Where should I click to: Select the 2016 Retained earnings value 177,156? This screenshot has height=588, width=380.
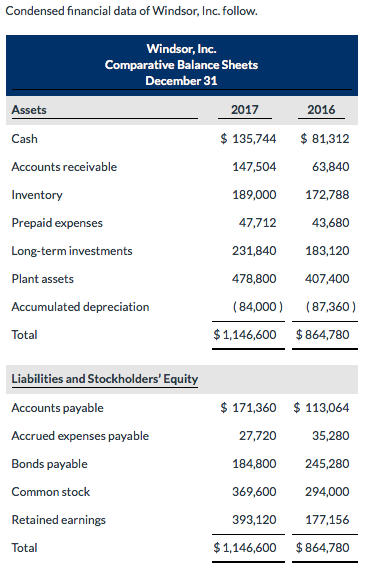(x=327, y=520)
